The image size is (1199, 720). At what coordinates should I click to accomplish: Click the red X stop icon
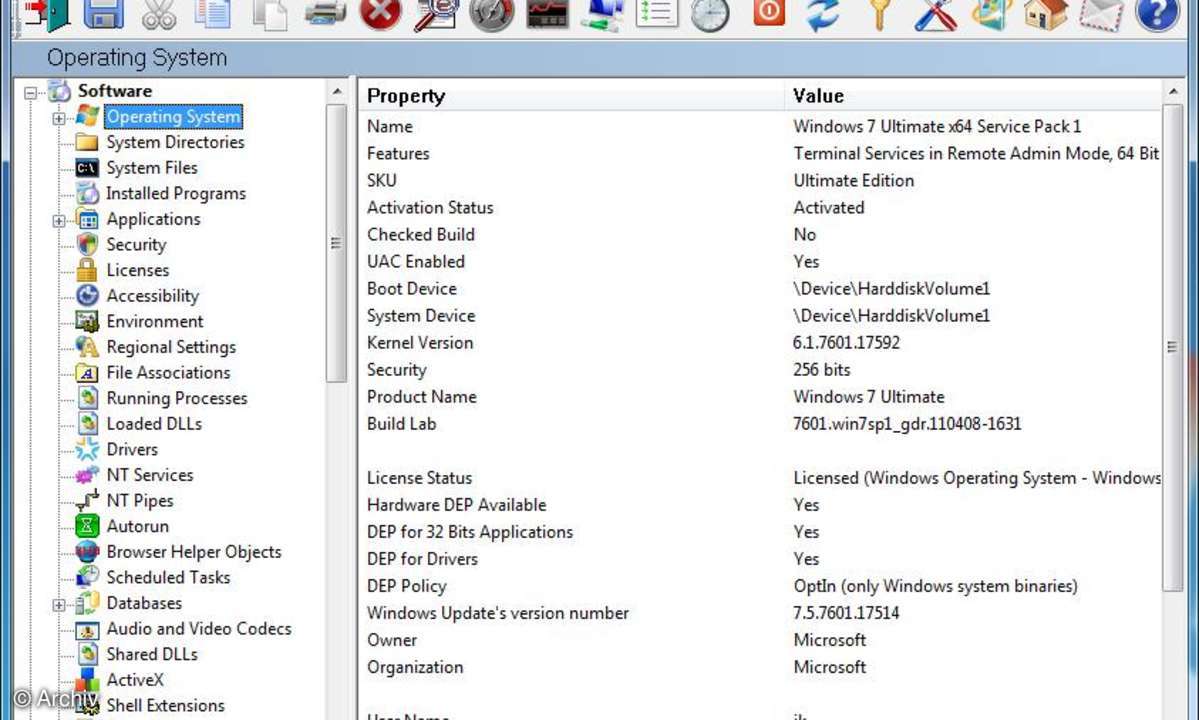point(380,13)
